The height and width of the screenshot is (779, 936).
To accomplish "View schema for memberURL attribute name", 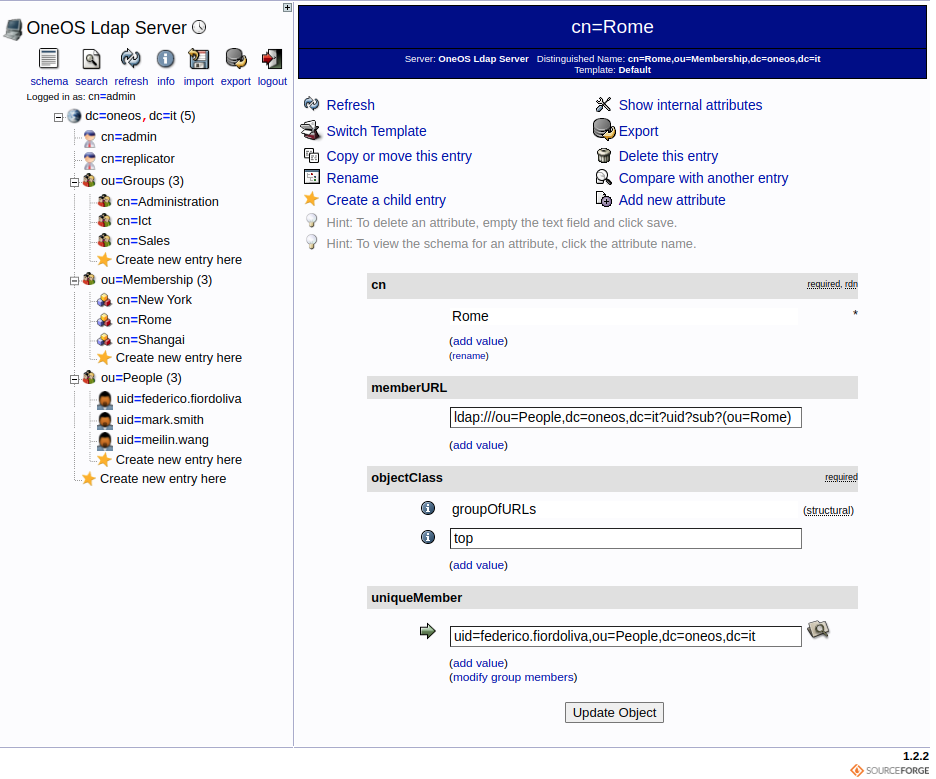I will (x=409, y=388).
